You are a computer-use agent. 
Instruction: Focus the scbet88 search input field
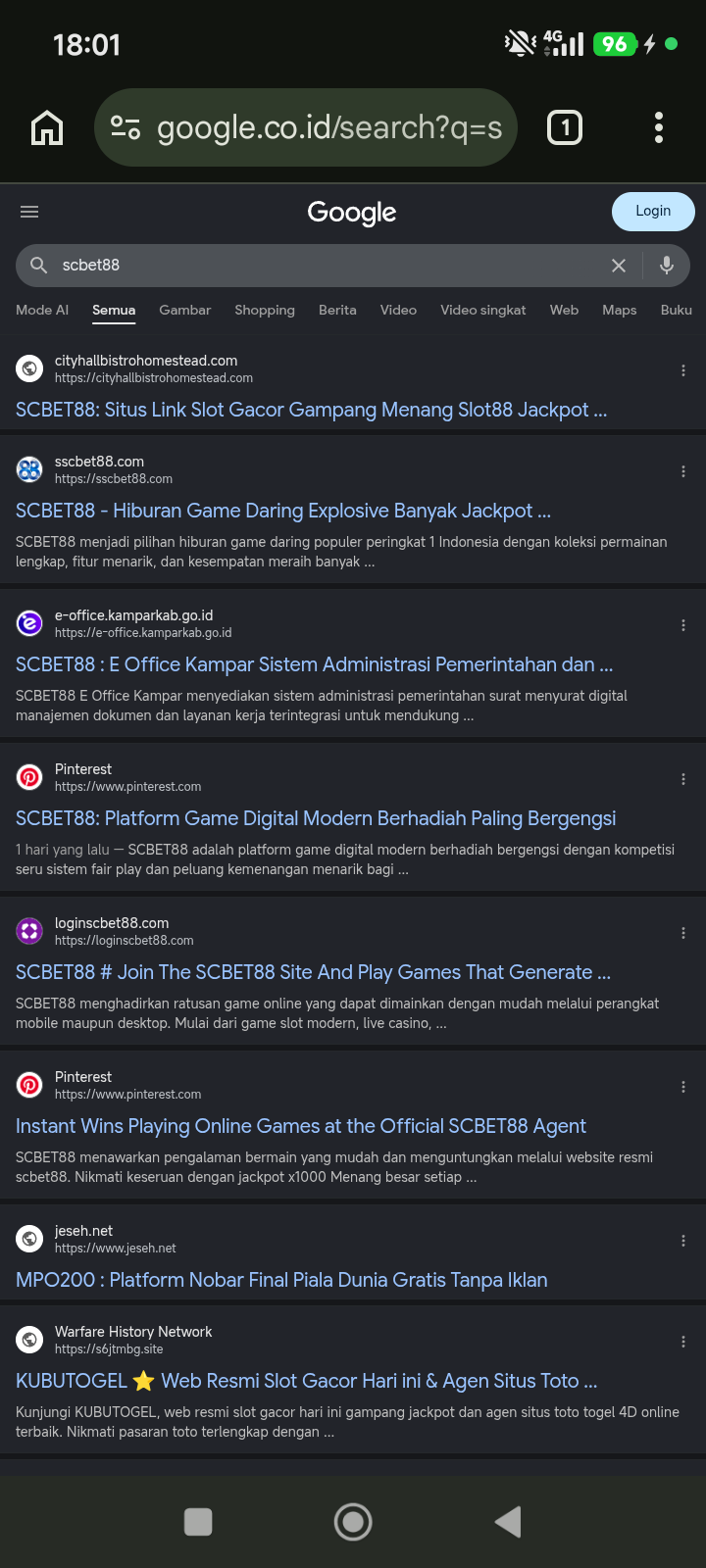324,266
